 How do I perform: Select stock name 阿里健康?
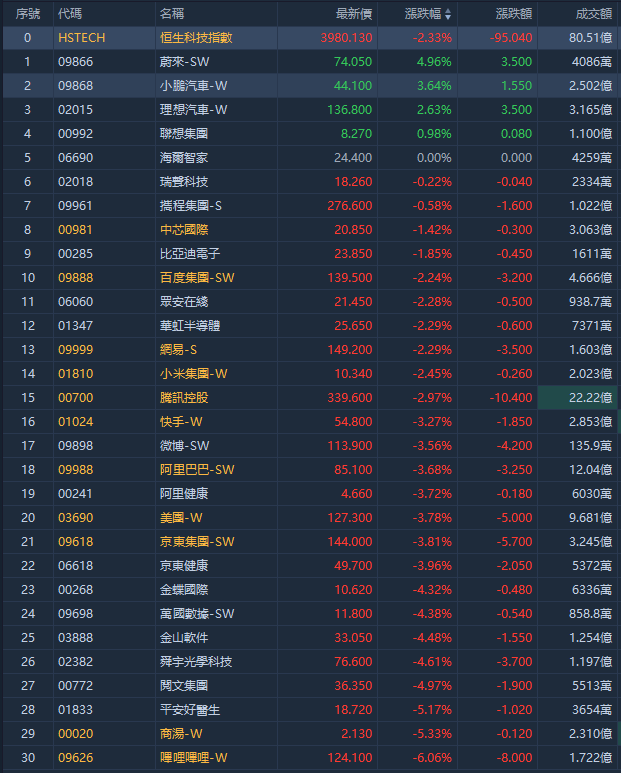pos(184,494)
